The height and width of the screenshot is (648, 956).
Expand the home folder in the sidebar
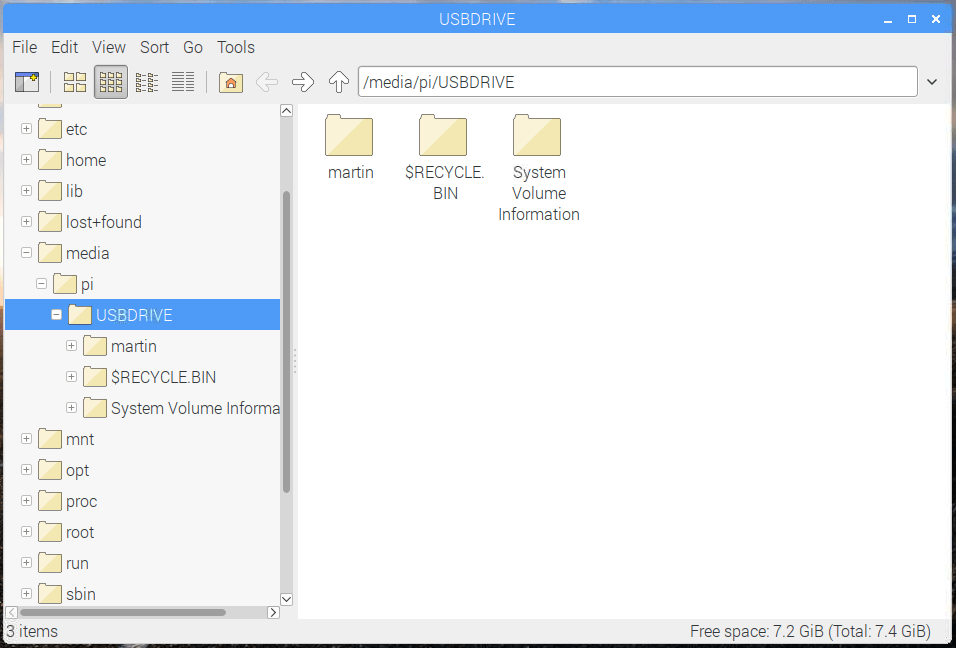25,159
